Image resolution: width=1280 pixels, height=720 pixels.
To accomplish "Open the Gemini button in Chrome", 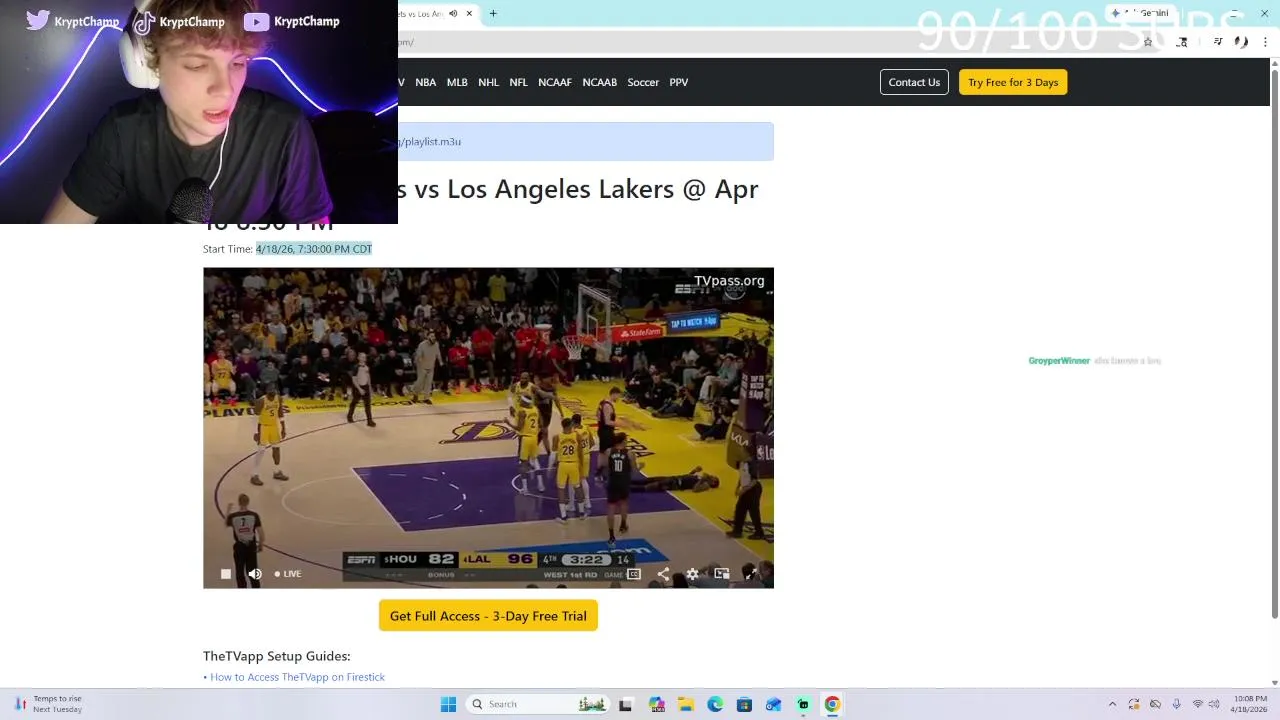I will (x=1140, y=14).
